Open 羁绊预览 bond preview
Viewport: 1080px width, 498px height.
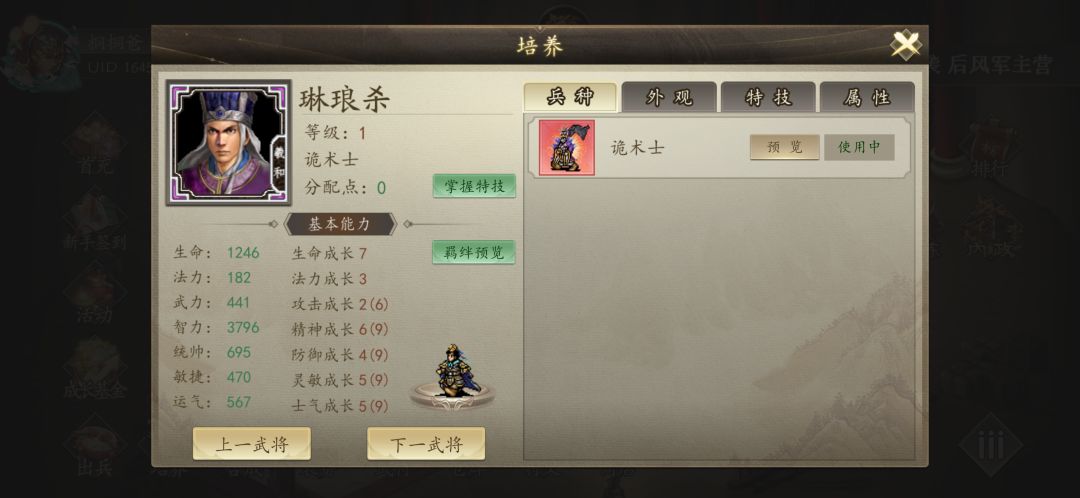[x=474, y=252]
